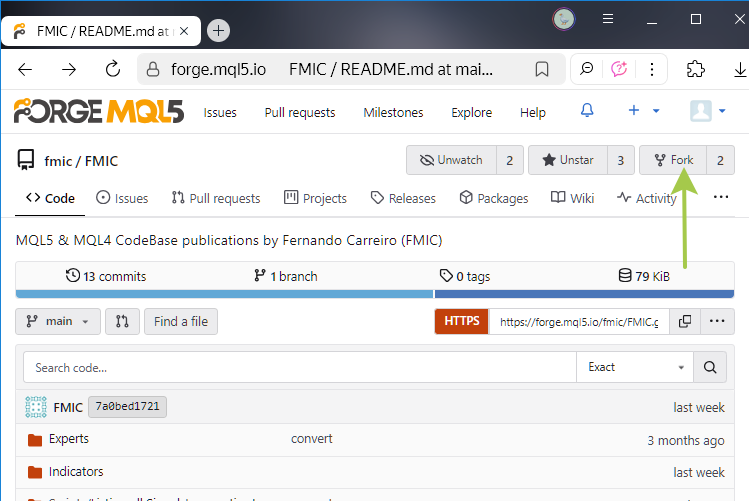This screenshot has height=501, width=749.
Task: Focus the Search code input field
Action: coord(300,367)
